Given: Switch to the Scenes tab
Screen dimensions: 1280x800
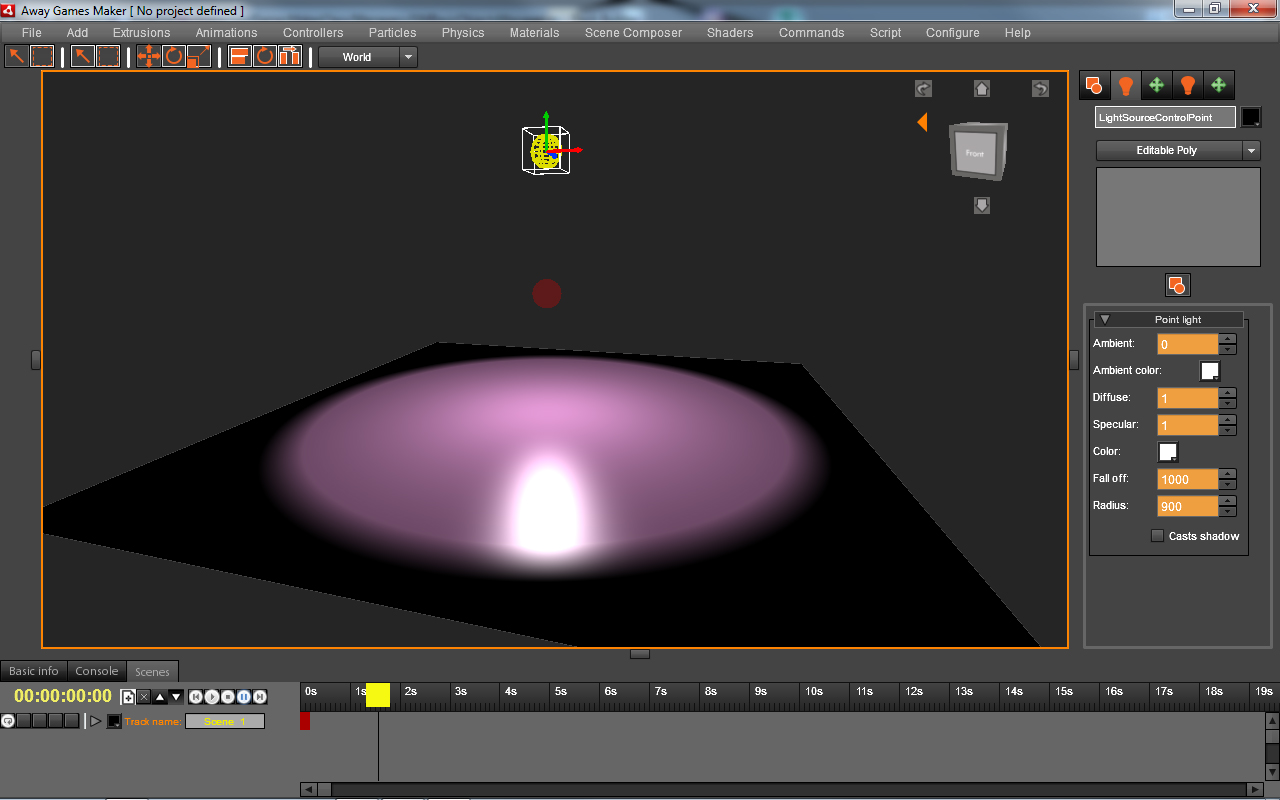Looking at the screenshot, I should 152,672.
